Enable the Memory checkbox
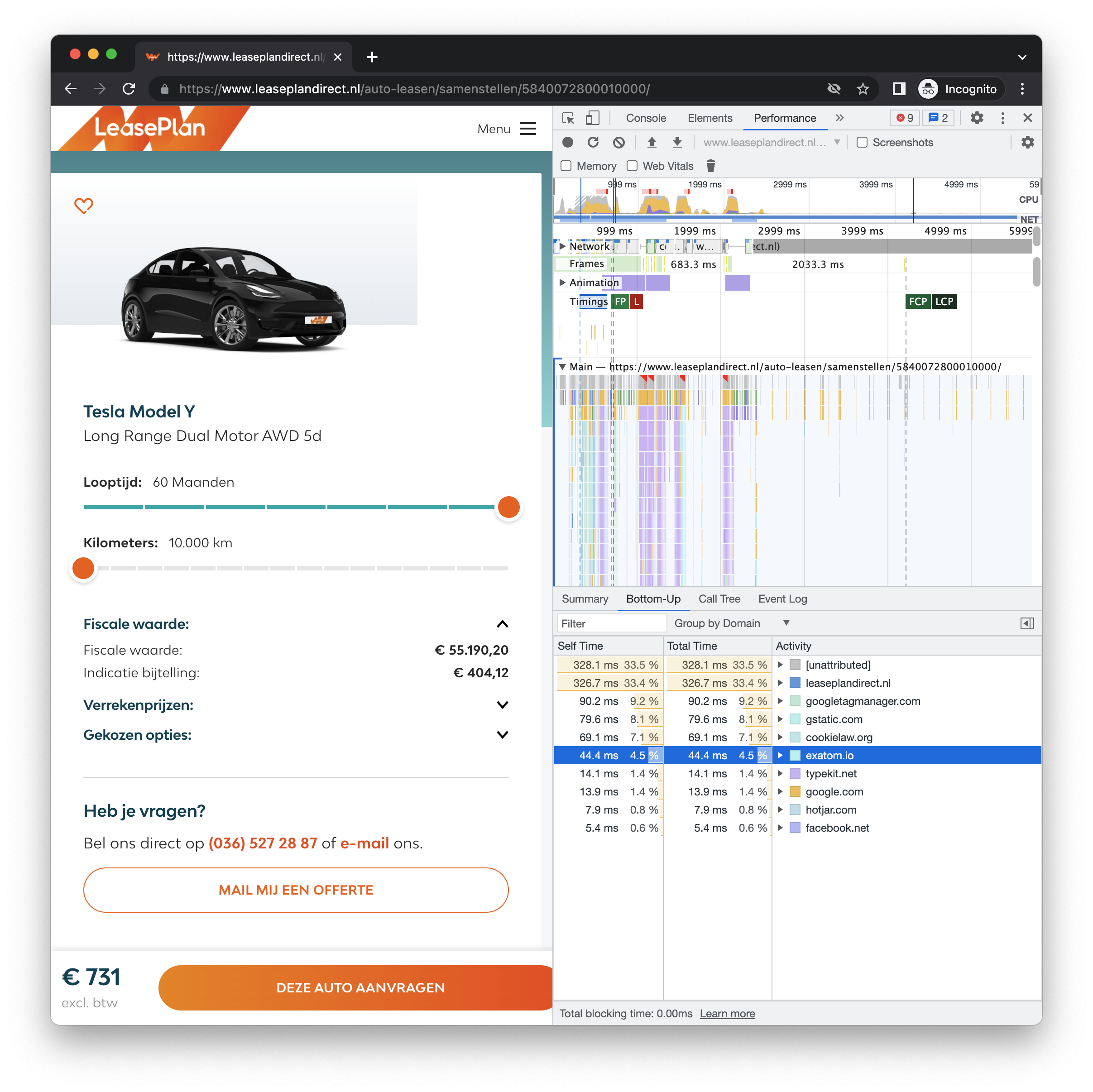Screen dimensions: 1093x1092 [566, 166]
